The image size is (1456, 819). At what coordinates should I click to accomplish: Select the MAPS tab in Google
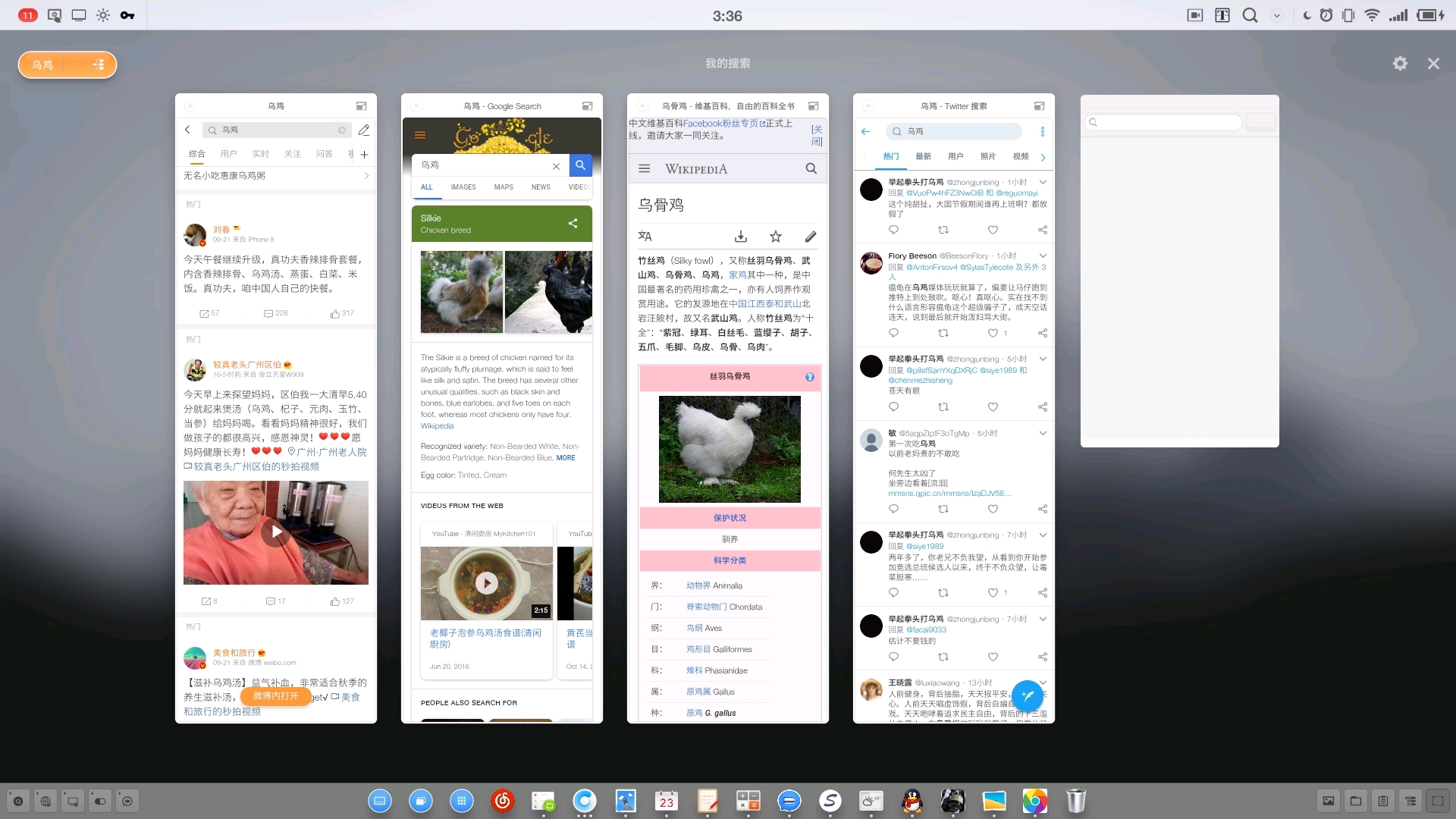pos(504,187)
